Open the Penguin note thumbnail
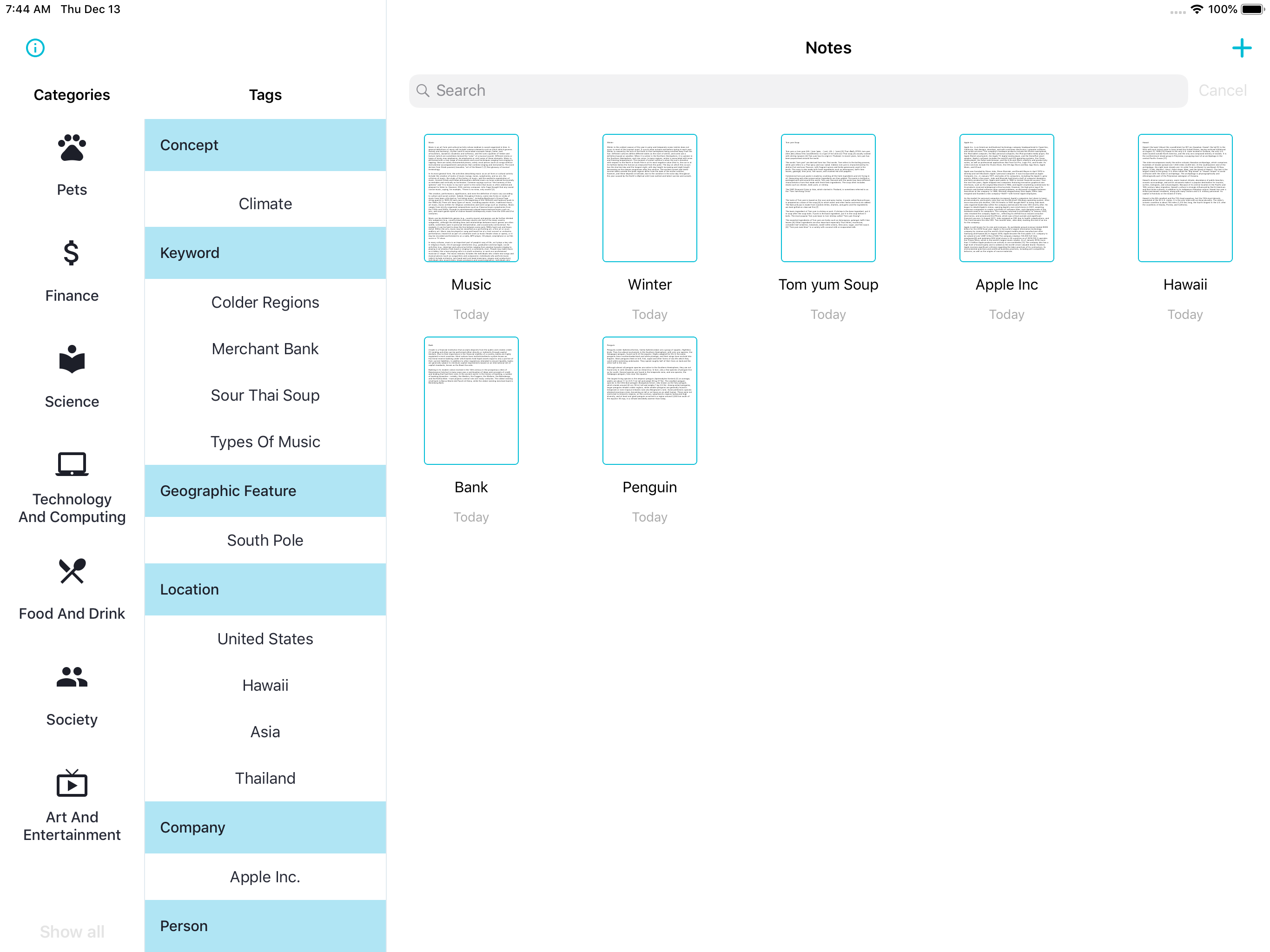 pyautogui.click(x=649, y=401)
